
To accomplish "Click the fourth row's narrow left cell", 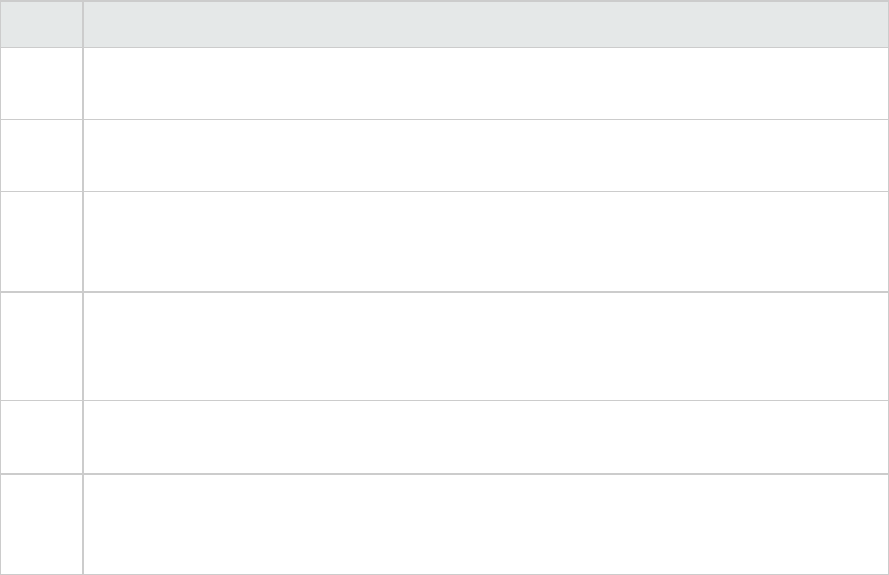I will point(41,346).
